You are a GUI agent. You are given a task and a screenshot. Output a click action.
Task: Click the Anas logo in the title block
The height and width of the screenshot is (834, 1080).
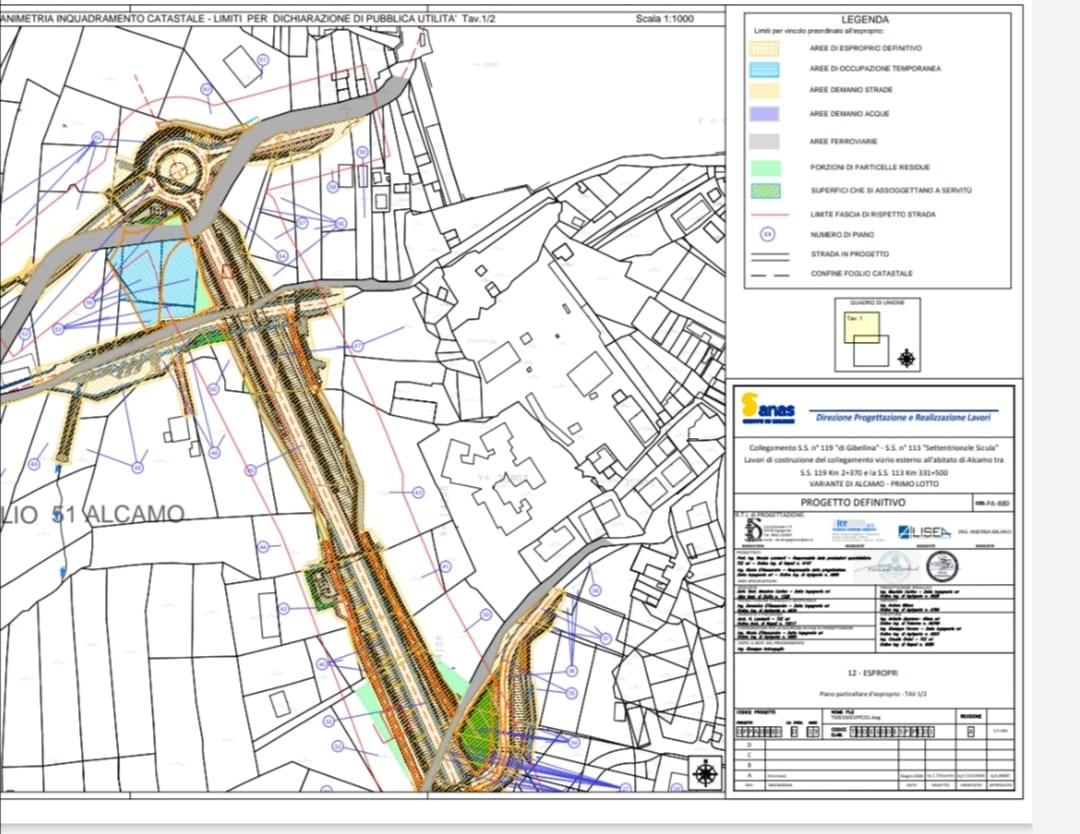click(x=767, y=408)
